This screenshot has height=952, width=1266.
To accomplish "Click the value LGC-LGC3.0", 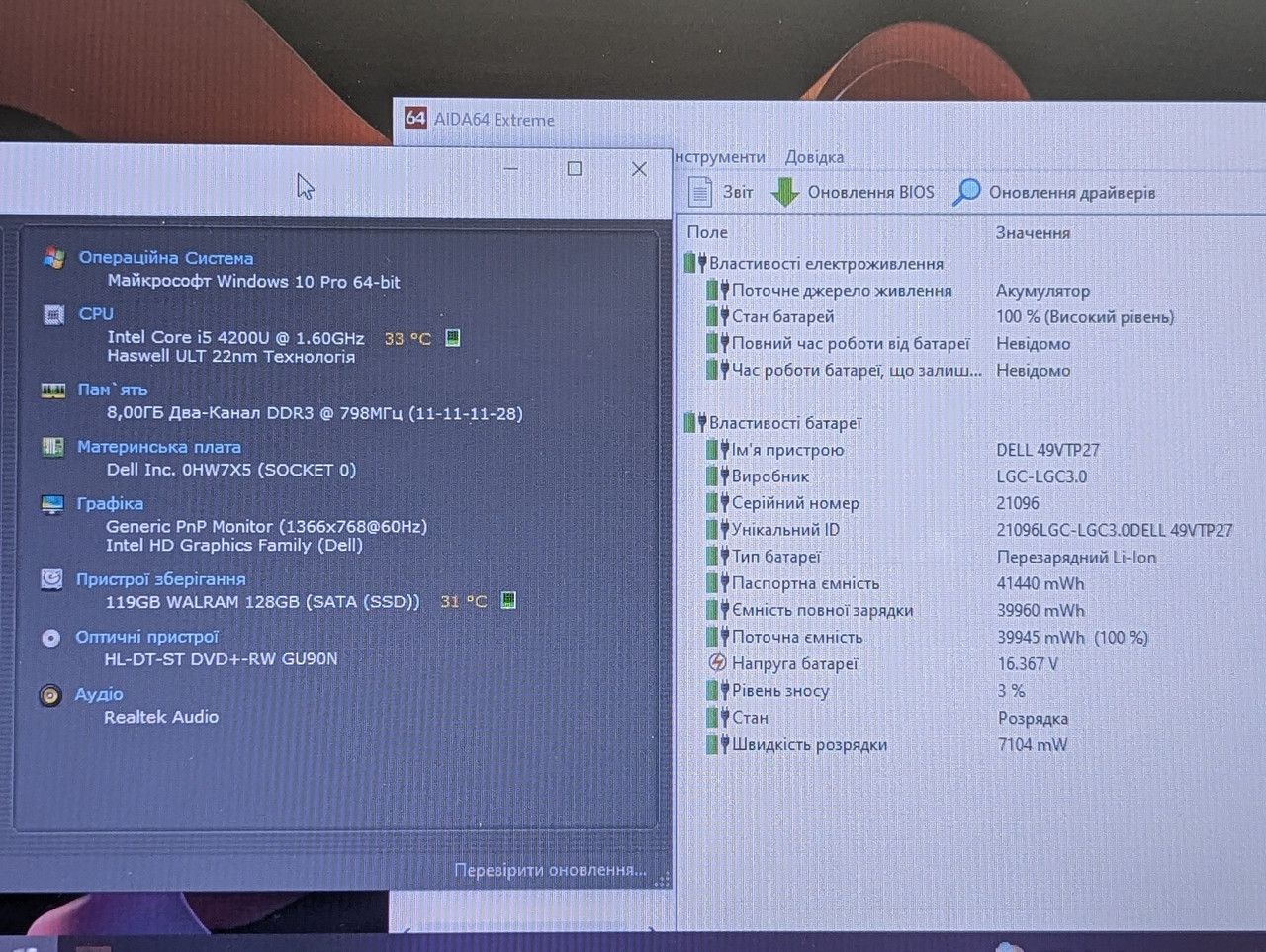I will (x=1041, y=476).
